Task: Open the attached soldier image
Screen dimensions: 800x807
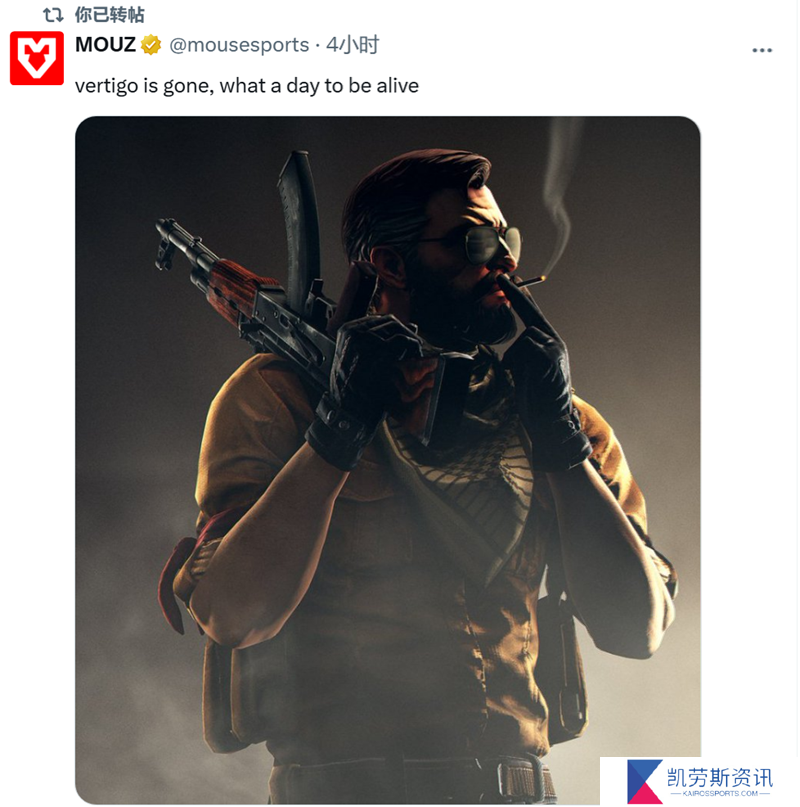Action: tap(388, 460)
